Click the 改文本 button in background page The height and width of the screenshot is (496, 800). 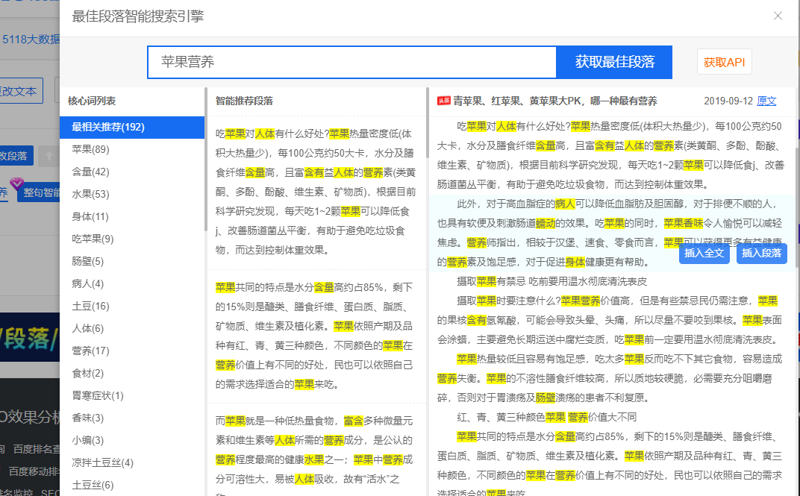(20, 91)
